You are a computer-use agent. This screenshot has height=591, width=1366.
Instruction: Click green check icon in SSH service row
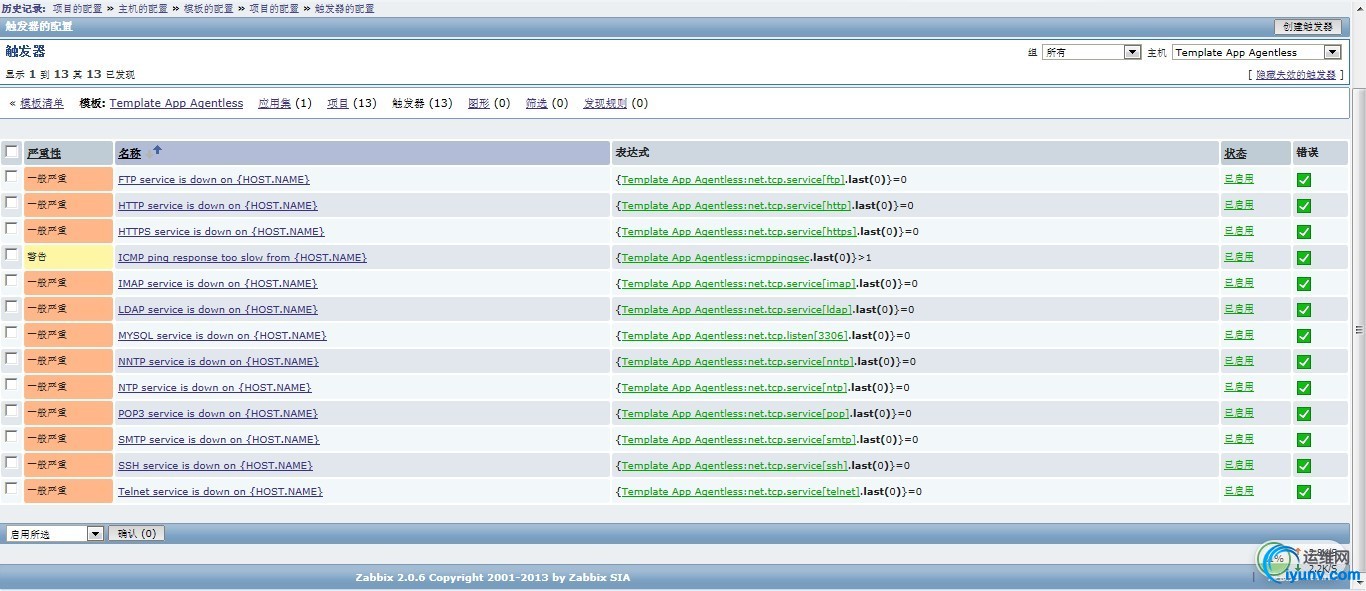pyautogui.click(x=1303, y=466)
